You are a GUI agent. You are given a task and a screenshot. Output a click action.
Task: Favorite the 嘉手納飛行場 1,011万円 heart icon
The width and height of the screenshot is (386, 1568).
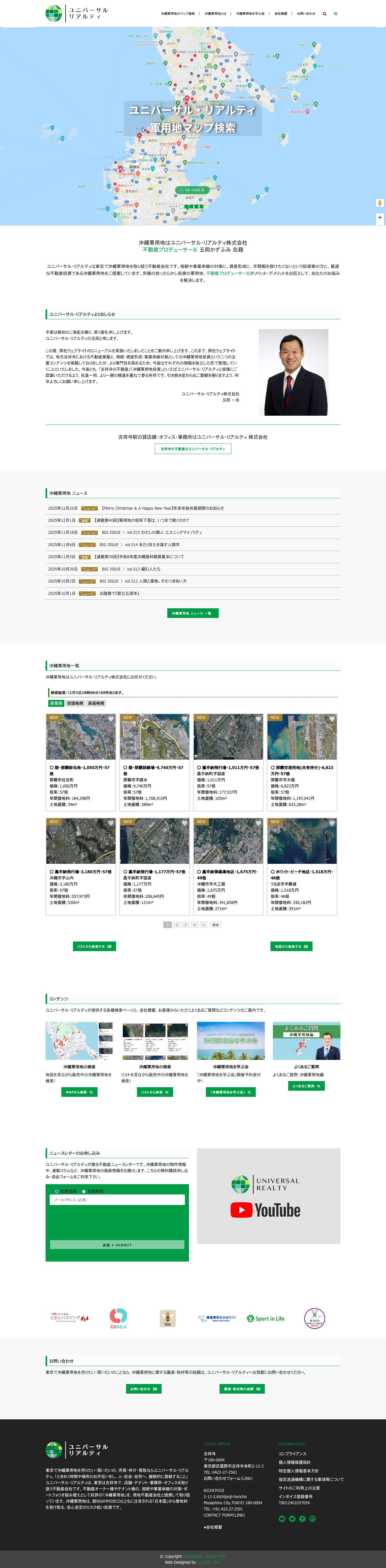click(258, 719)
